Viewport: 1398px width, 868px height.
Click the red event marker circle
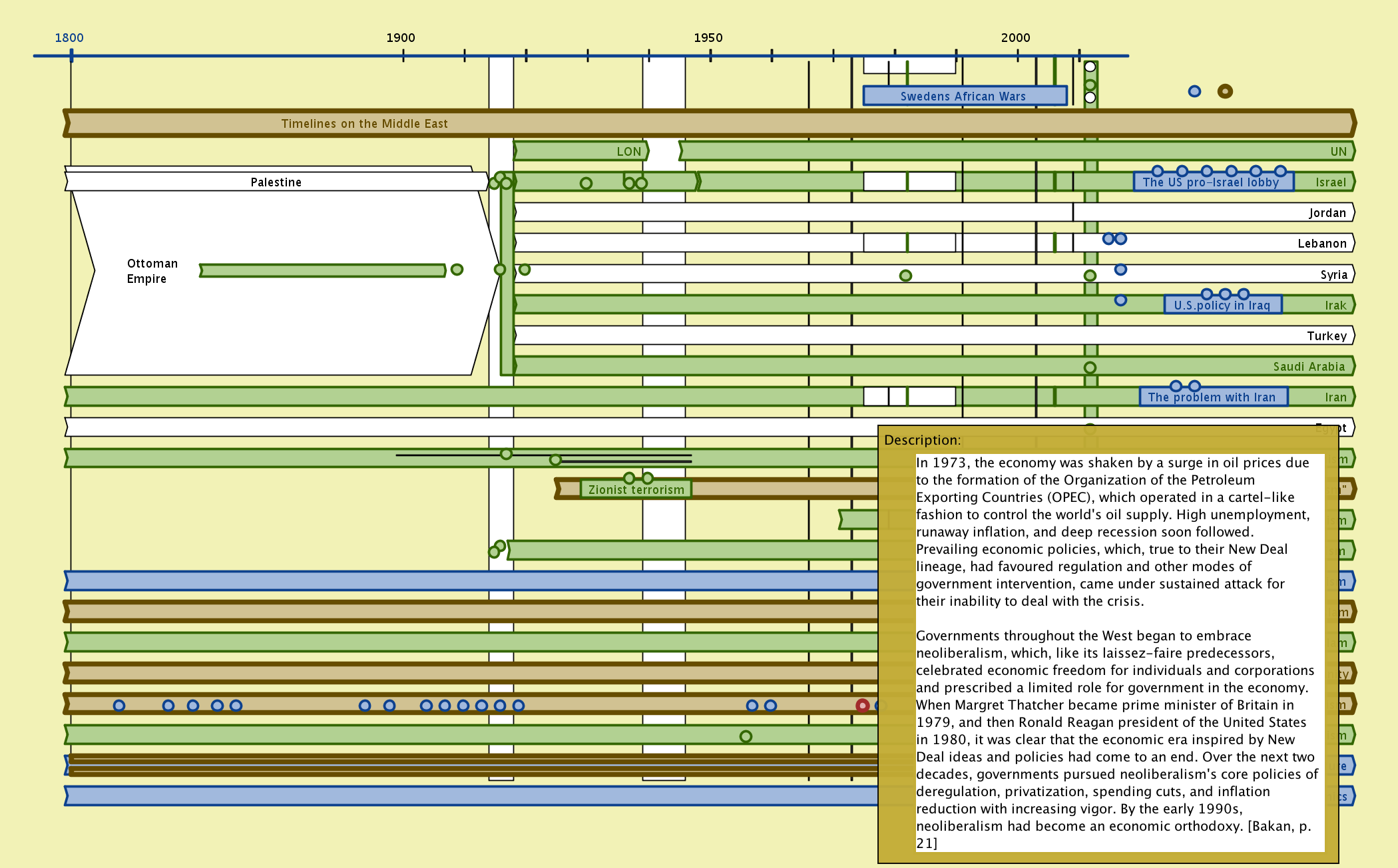tap(862, 706)
